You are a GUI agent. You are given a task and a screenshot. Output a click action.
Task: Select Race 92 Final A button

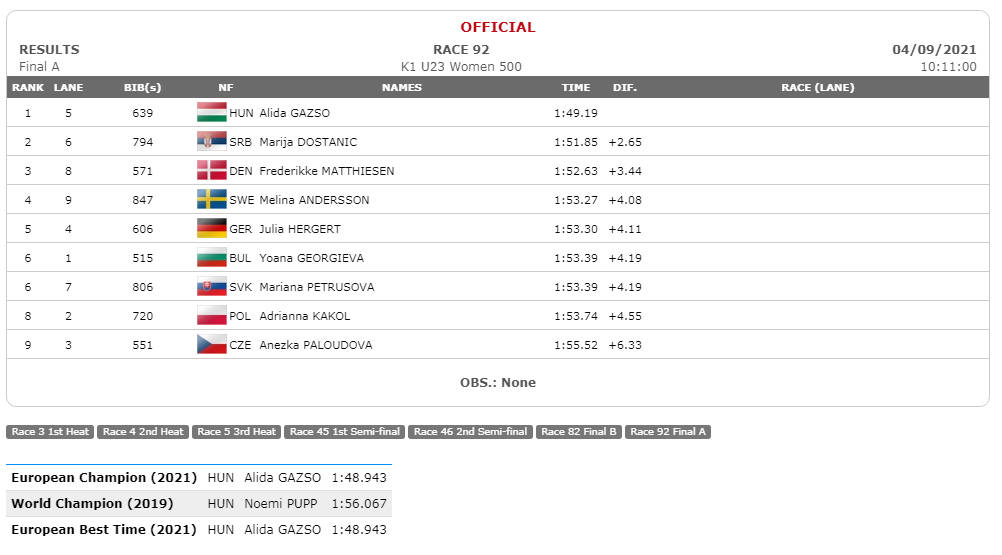668,432
